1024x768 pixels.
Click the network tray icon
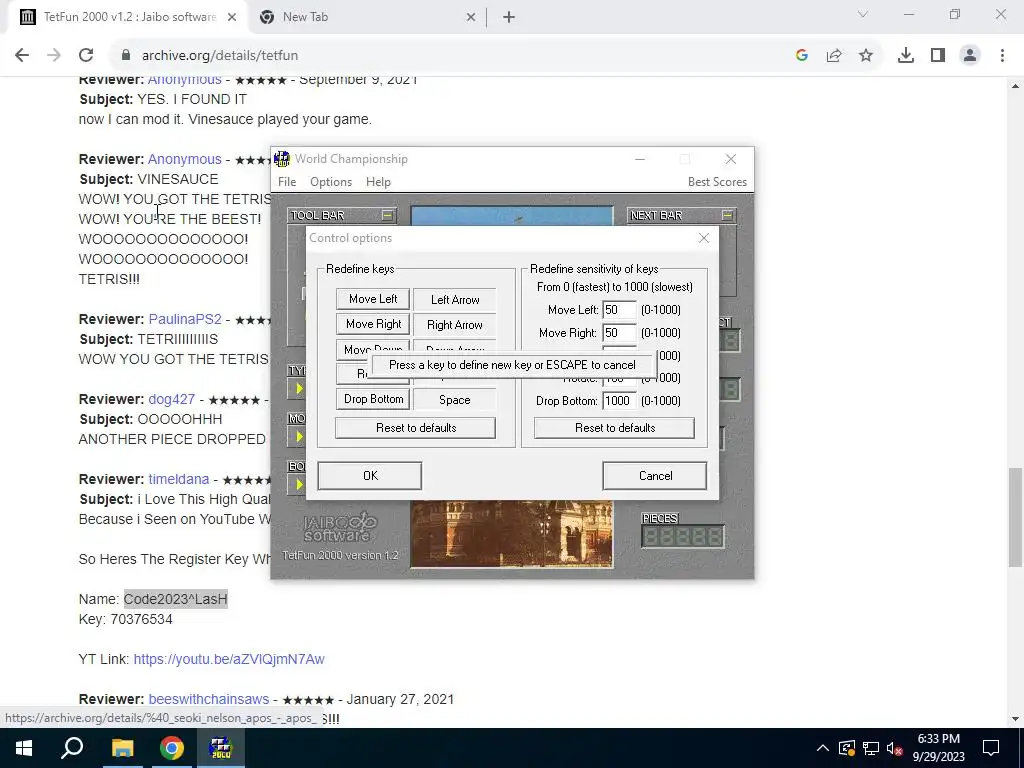(x=871, y=748)
